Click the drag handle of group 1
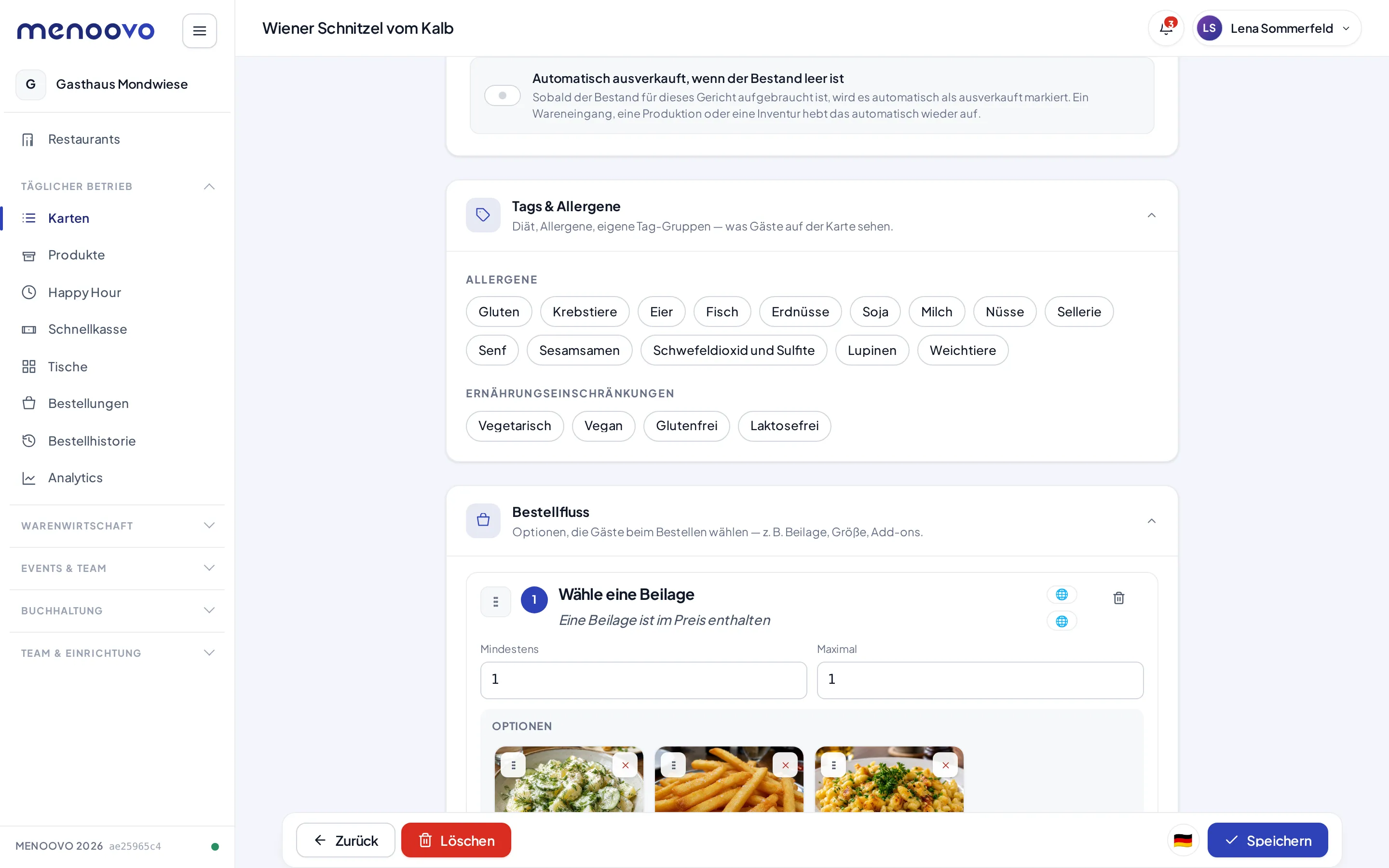Viewport: 1389px width, 868px height. [x=495, y=602]
